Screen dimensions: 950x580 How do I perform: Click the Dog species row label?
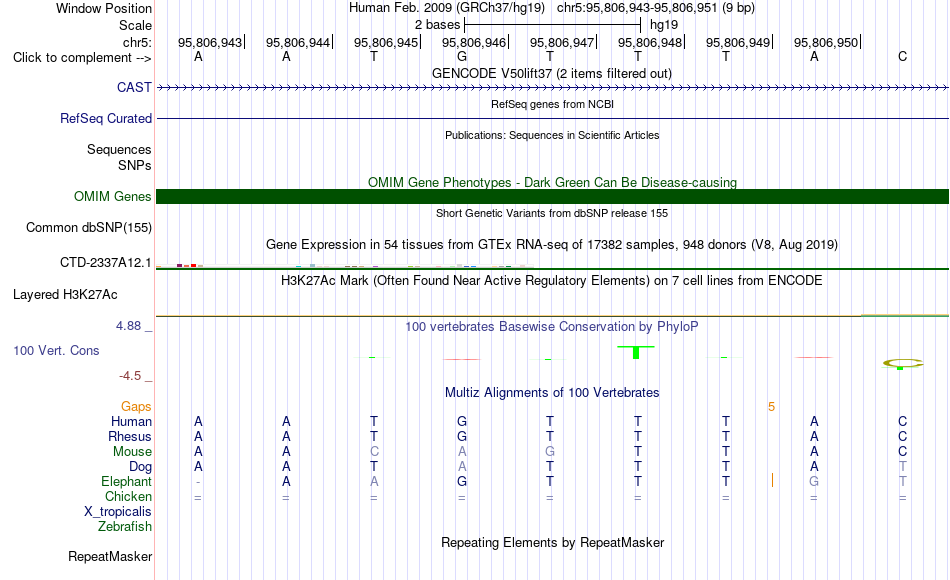(x=140, y=467)
